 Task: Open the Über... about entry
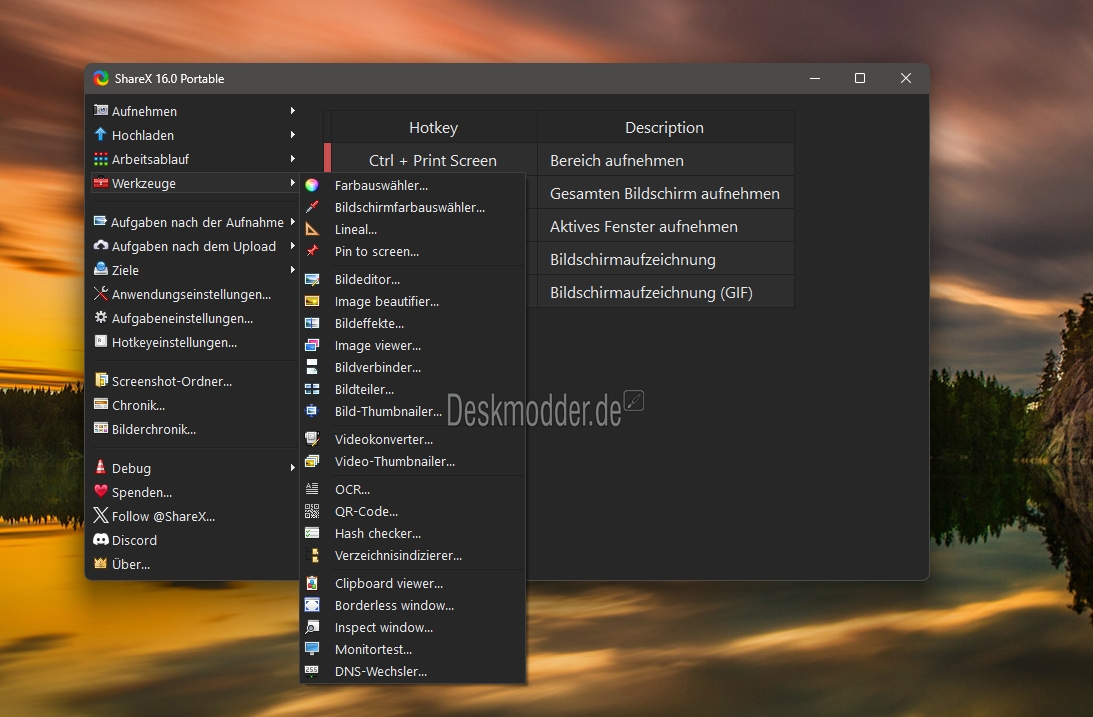pos(195,564)
